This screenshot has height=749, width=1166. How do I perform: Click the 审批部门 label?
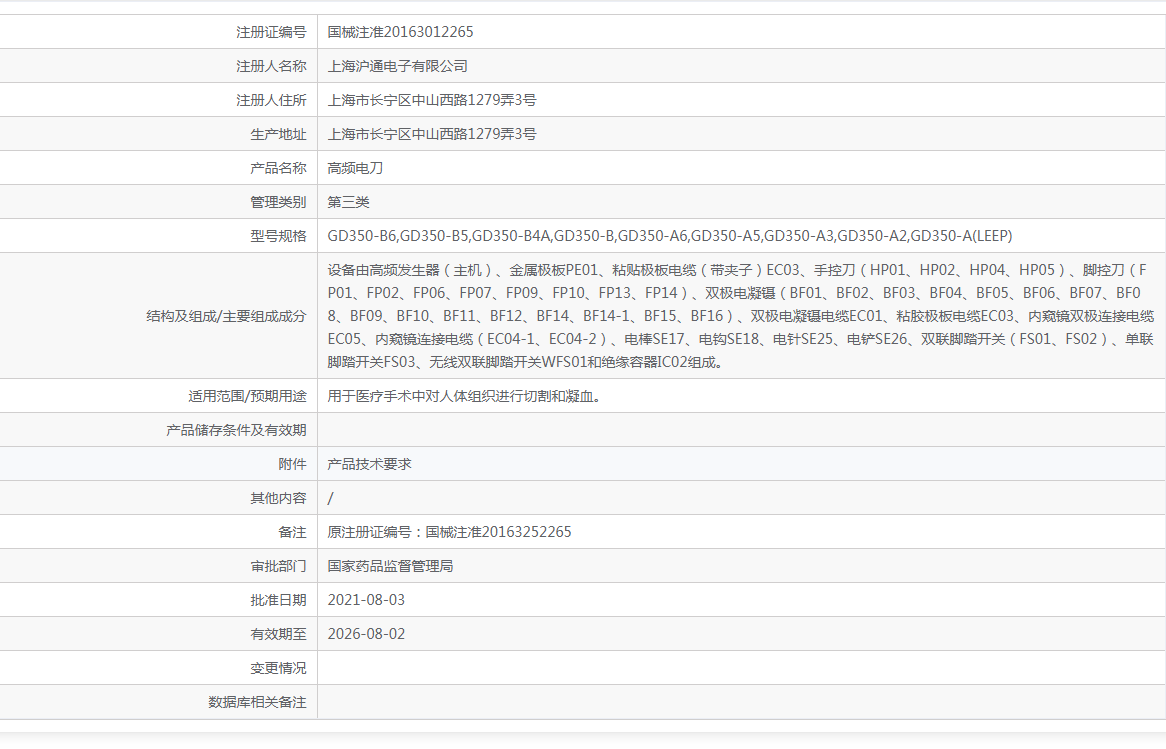pos(278,567)
